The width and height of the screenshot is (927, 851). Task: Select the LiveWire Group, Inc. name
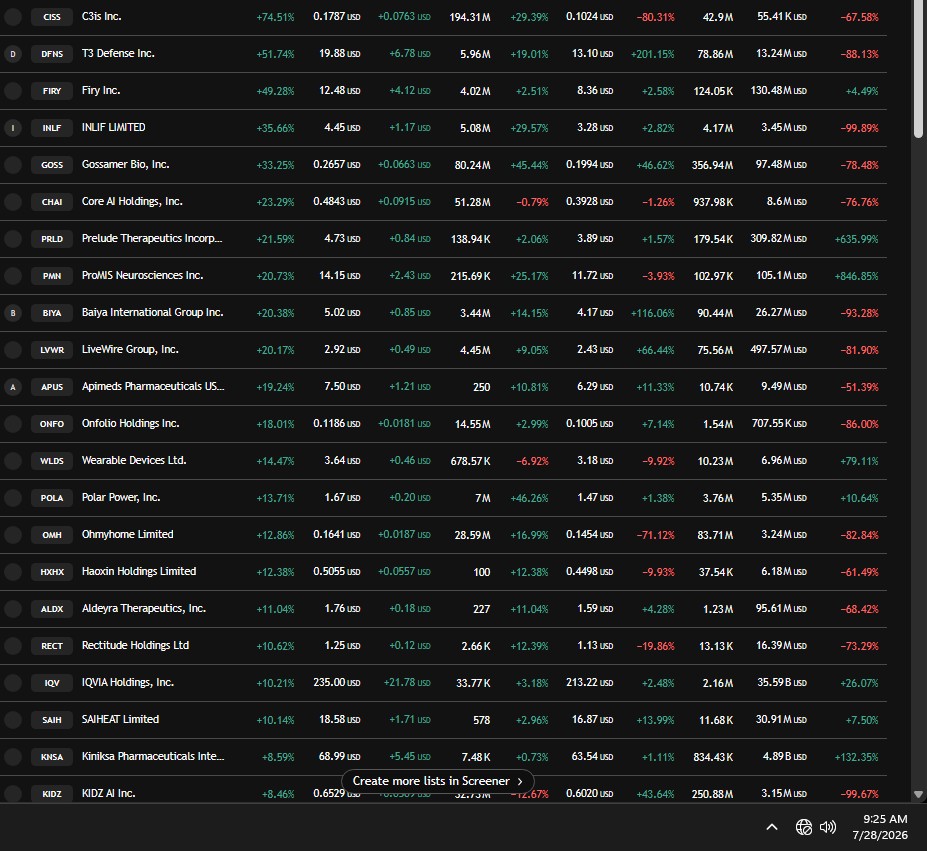coord(130,350)
